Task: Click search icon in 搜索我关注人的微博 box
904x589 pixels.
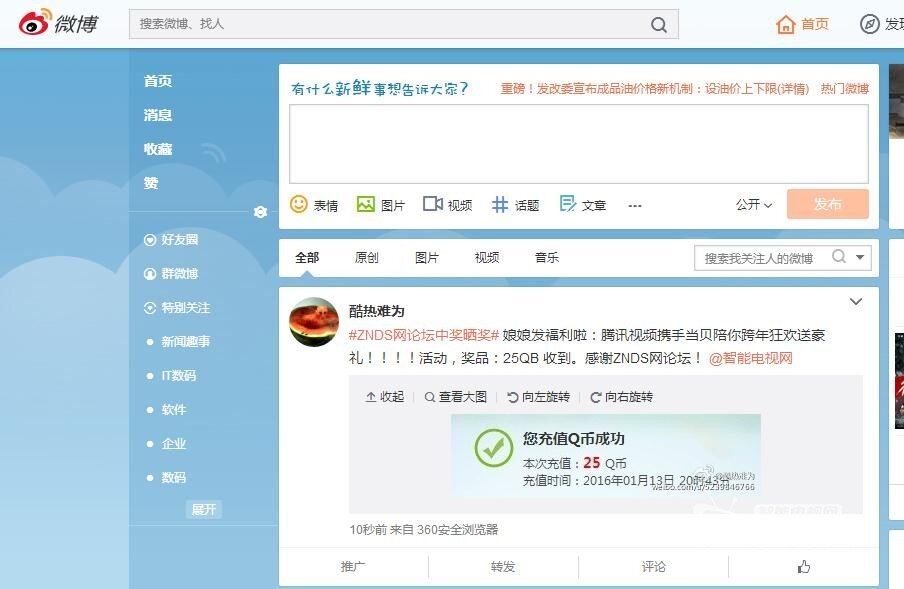Action: click(x=839, y=256)
